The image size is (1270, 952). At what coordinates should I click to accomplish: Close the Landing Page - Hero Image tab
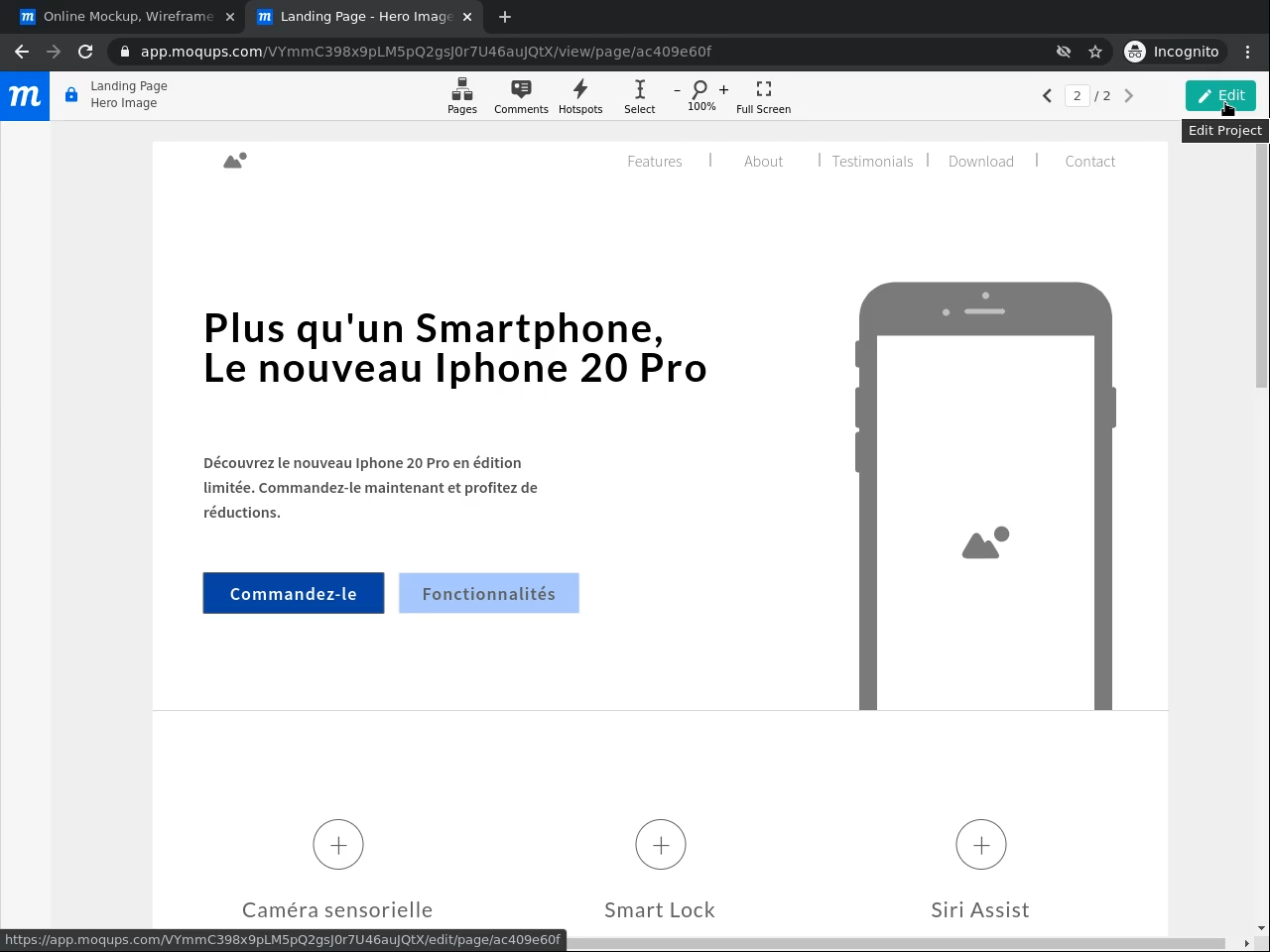(467, 17)
